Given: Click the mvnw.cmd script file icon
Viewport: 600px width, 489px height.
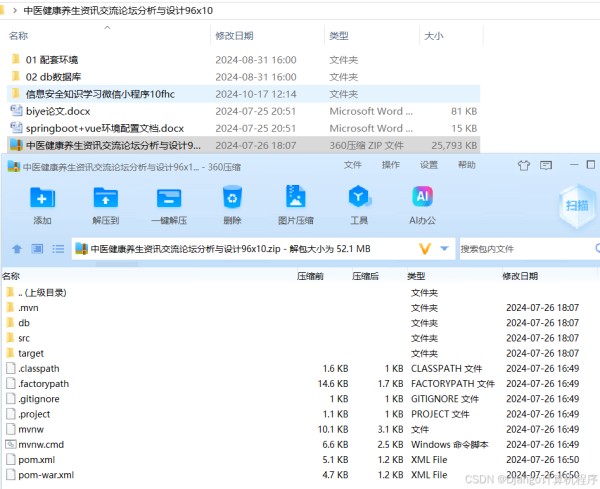Looking at the screenshot, I should coord(10,444).
